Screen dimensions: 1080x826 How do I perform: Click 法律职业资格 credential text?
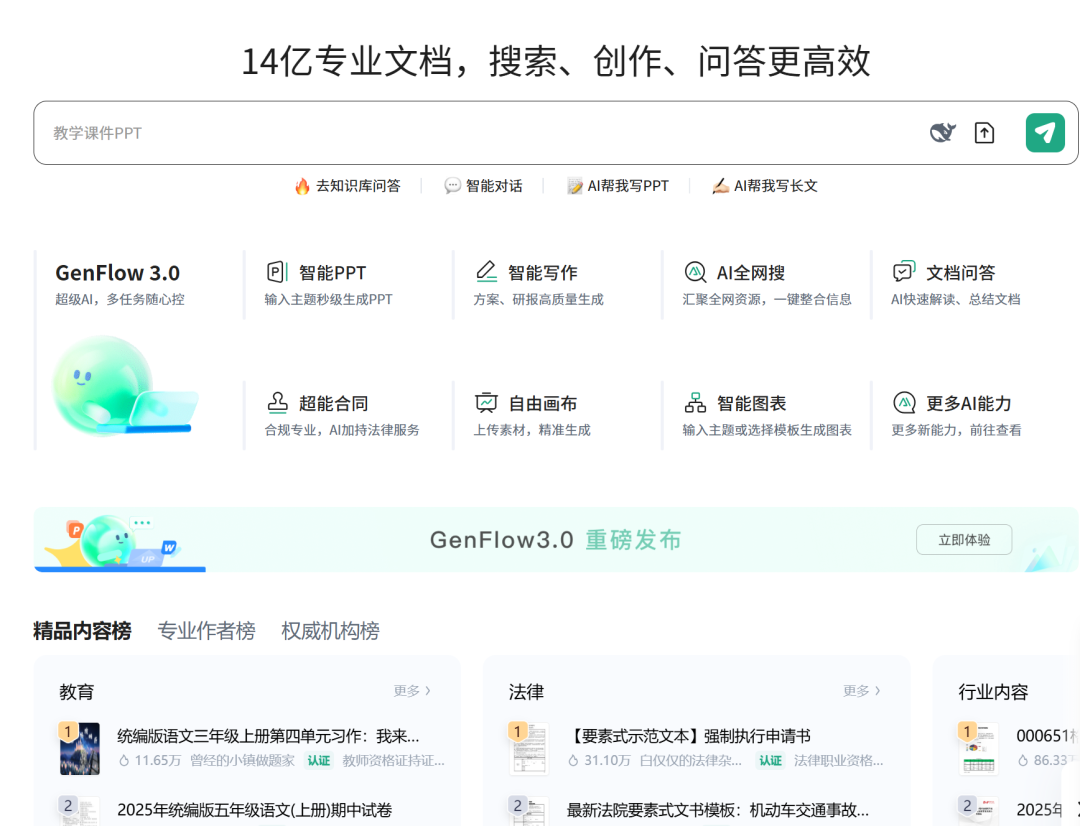point(838,761)
